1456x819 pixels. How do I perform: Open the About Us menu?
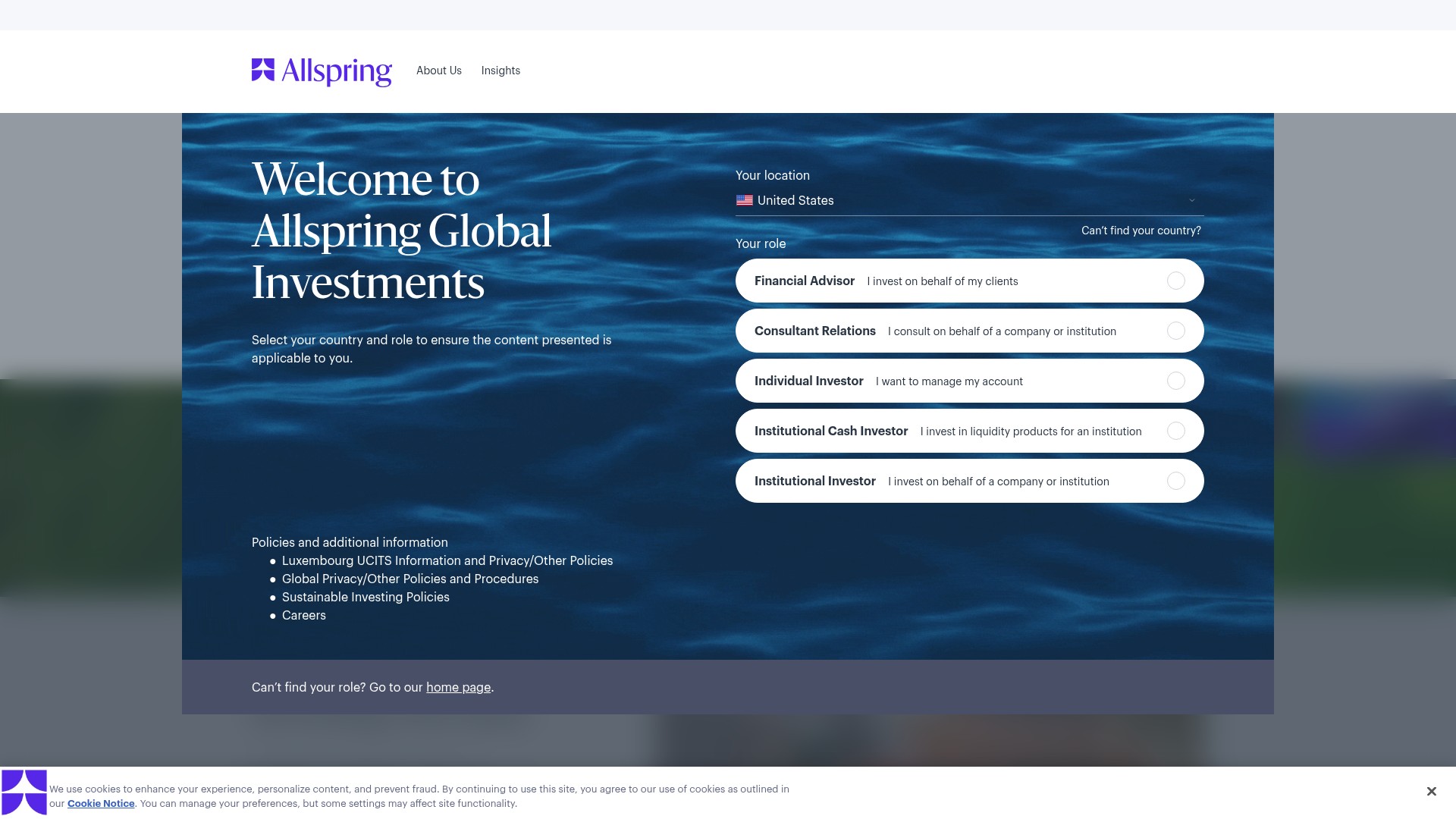[x=439, y=71]
